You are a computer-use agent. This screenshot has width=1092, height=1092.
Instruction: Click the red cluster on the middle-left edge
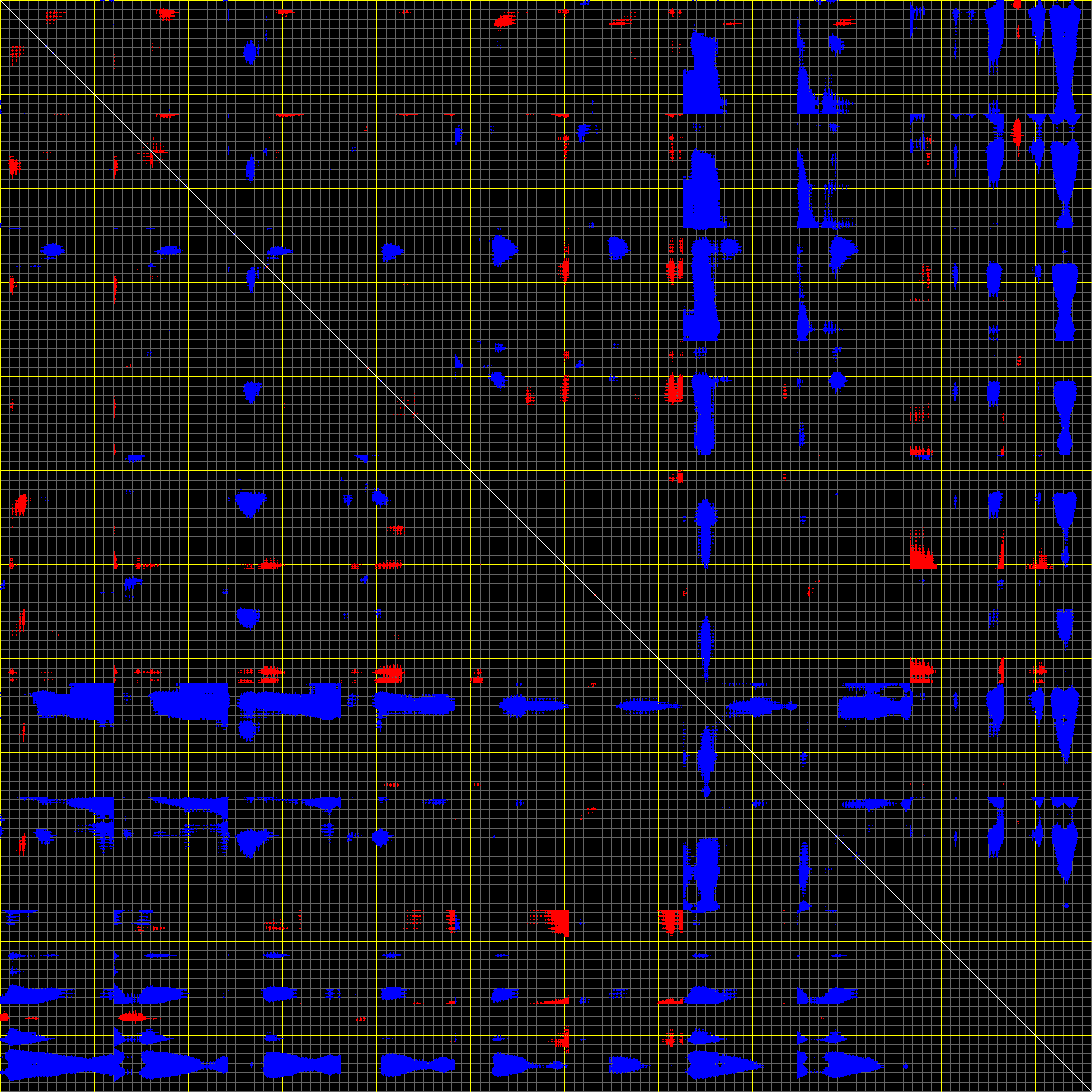tap(20, 504)
